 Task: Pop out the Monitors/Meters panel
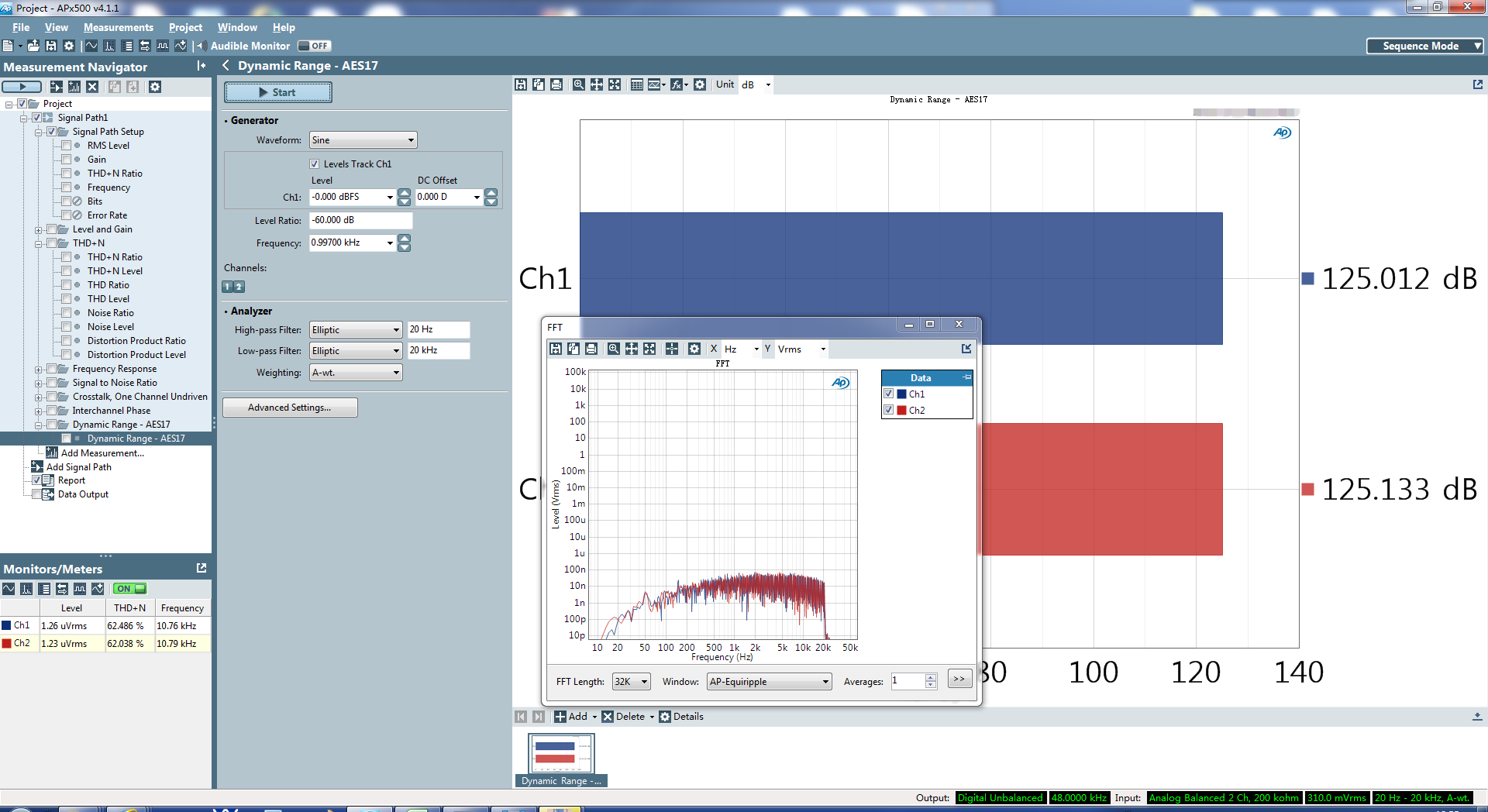click(x=201, y=568)
